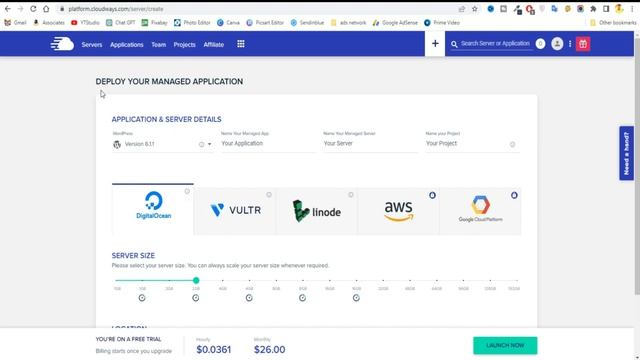
Task: Open the user avatar account menu
Action: [x=557, y=44]
